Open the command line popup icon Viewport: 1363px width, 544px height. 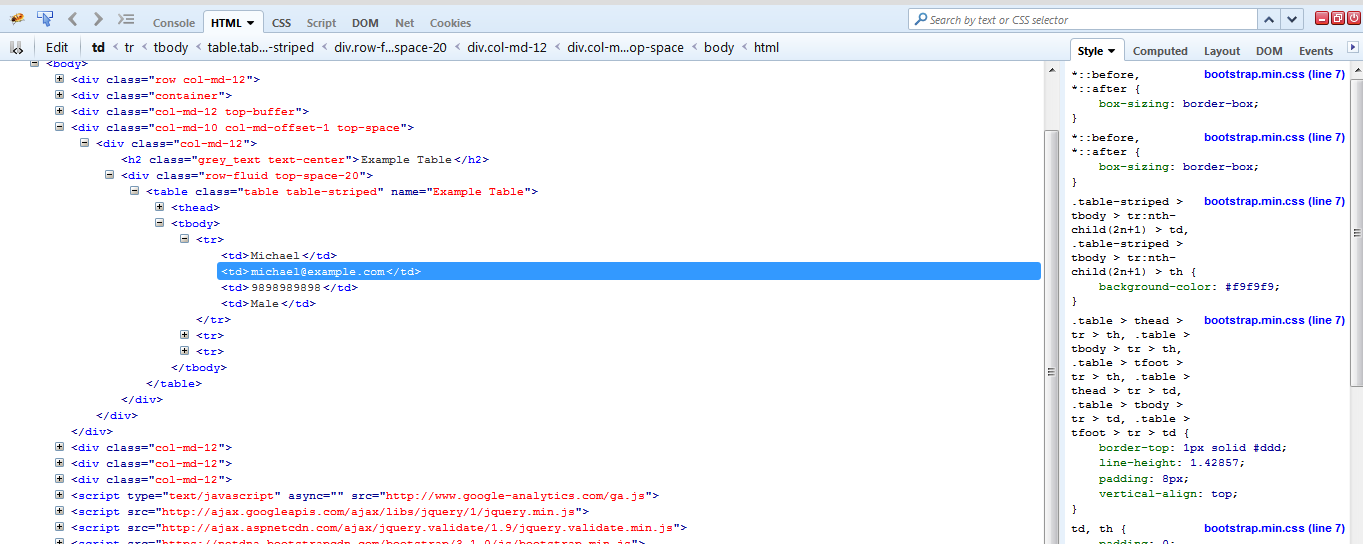point(125,19)
